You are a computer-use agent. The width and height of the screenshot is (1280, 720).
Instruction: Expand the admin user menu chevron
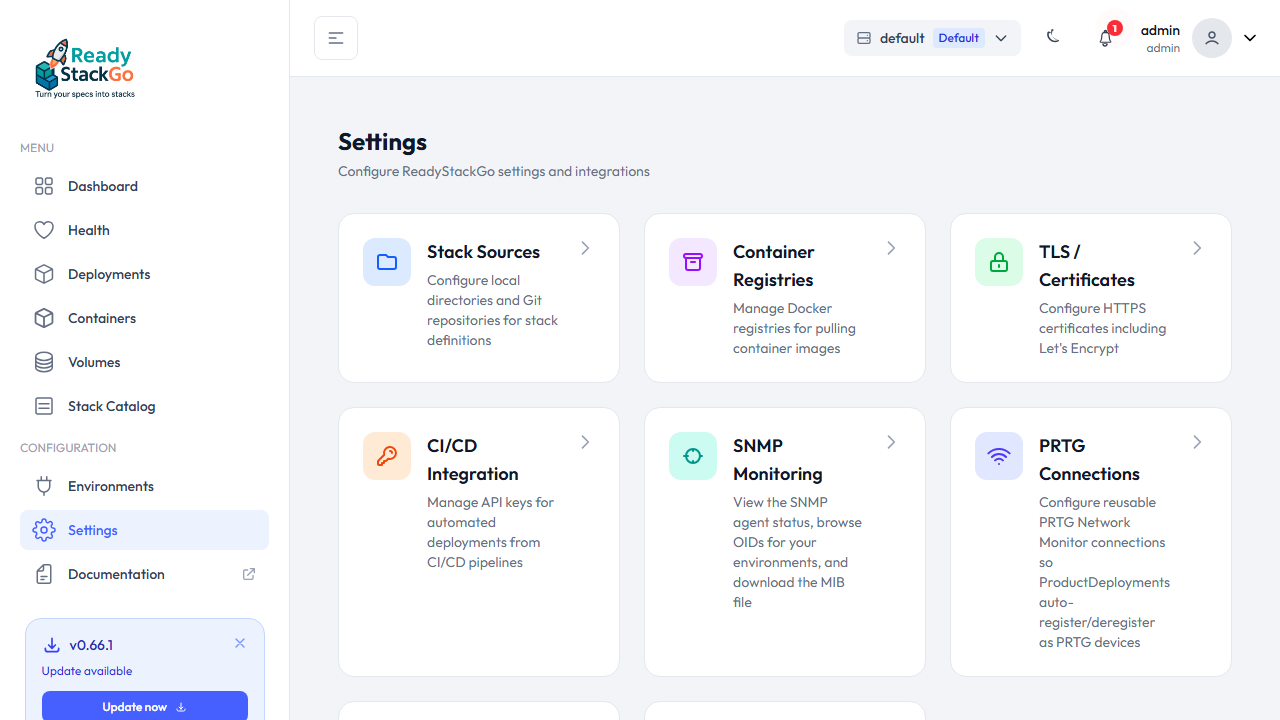pyautogui.click(x=1250, y=38)
